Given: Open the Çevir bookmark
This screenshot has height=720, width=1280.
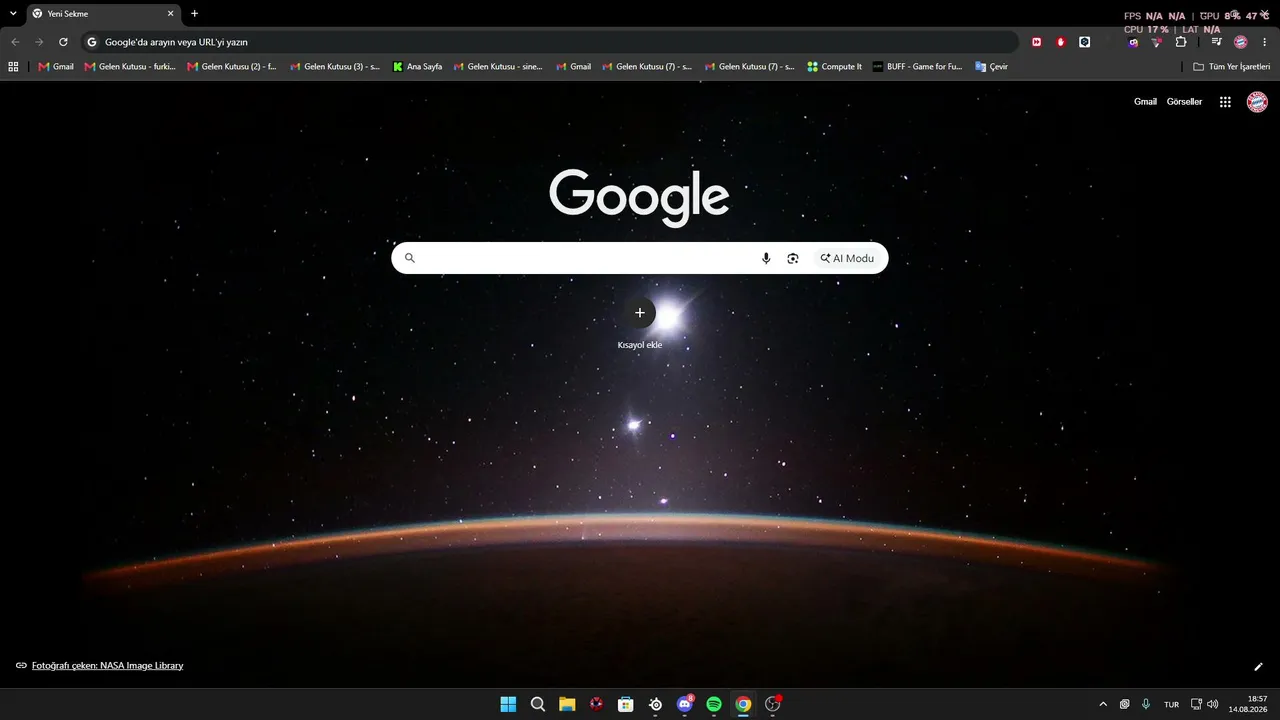Looking at the screenshot, I should [x=992, y=67].
